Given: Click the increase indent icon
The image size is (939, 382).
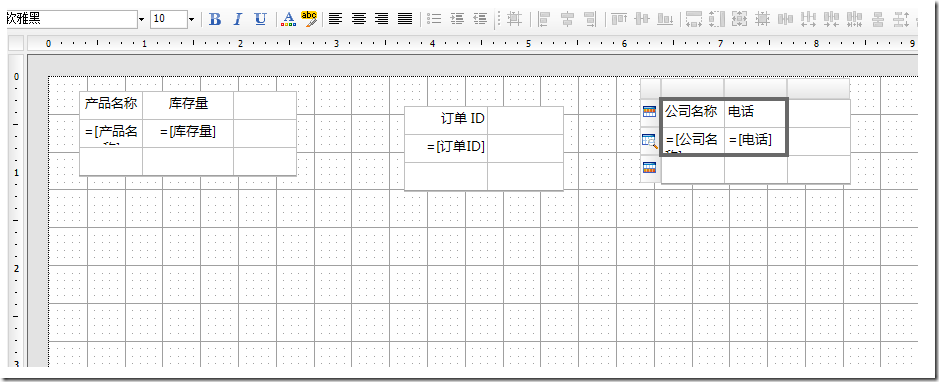Looking at the screenshot, I should click(x=457, y=19).
